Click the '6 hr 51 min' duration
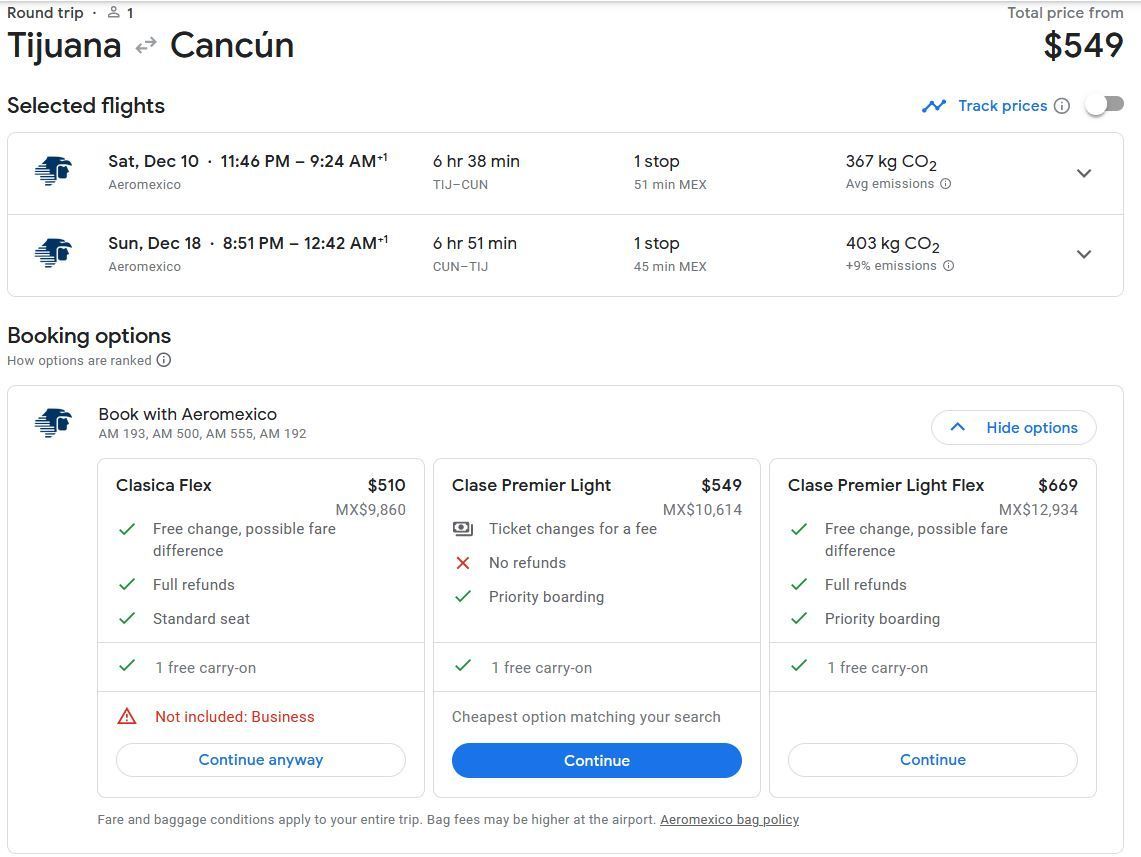1141x857 pixels. coord(474,244)
